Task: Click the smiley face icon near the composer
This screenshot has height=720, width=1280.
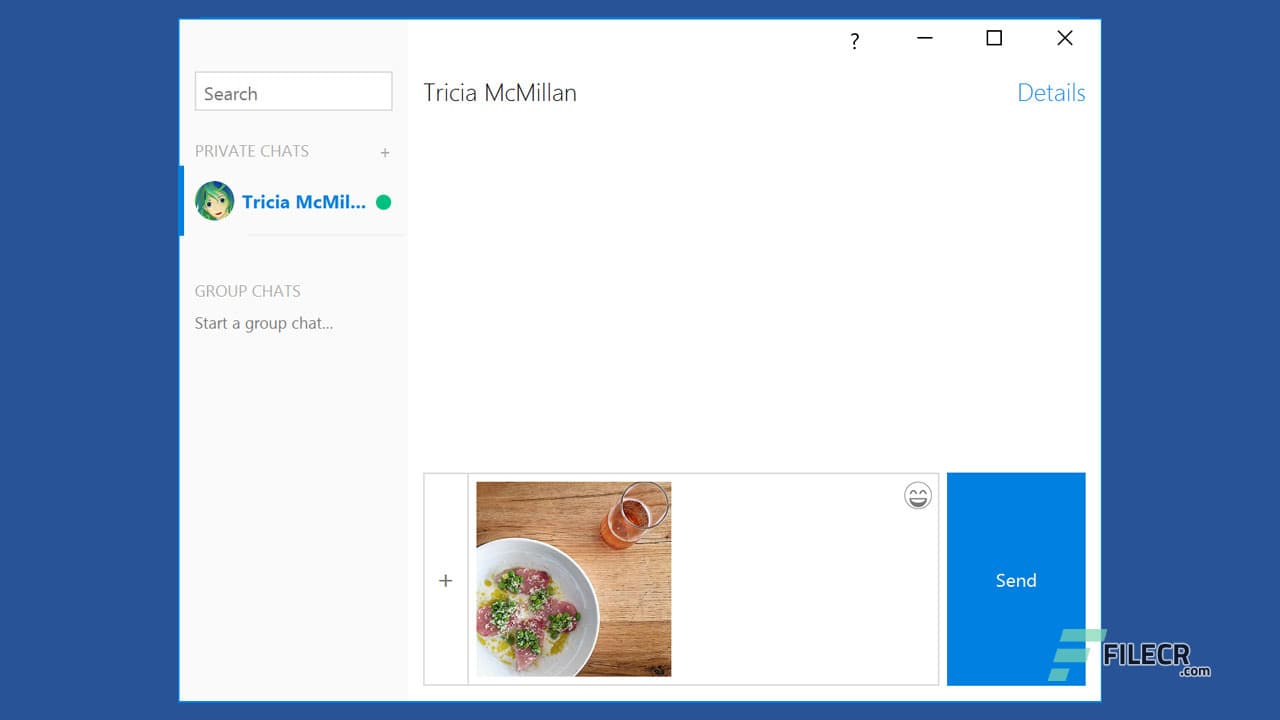Action: 917,495
